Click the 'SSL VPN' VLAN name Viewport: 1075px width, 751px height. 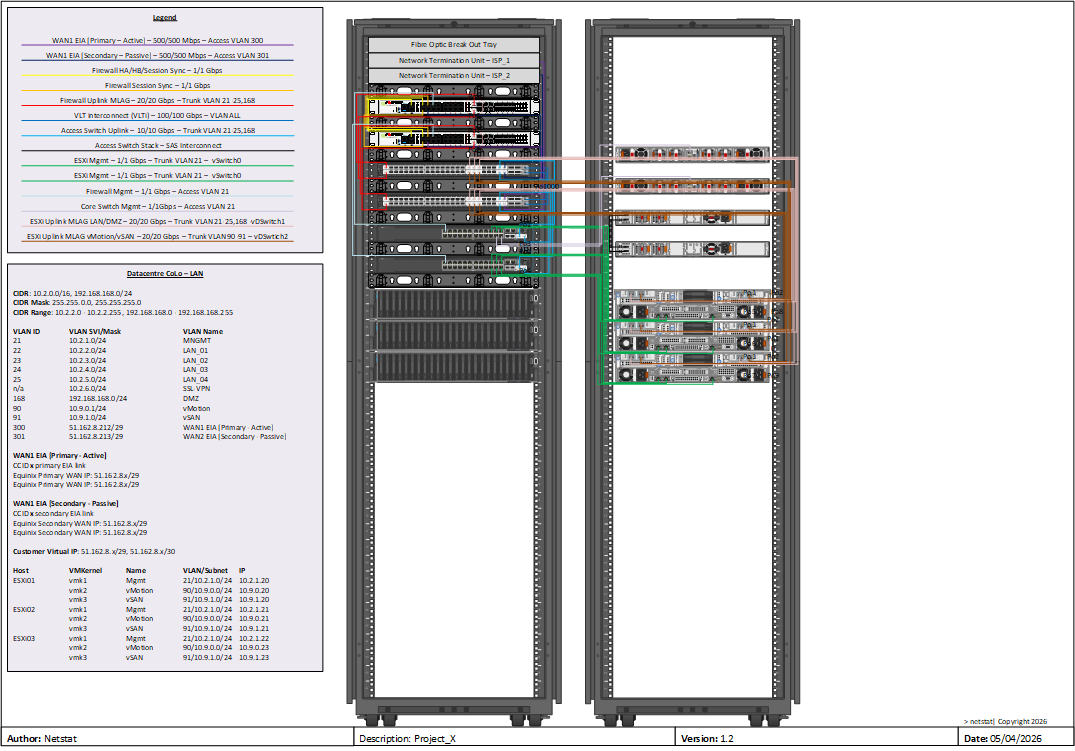(196, 389)
